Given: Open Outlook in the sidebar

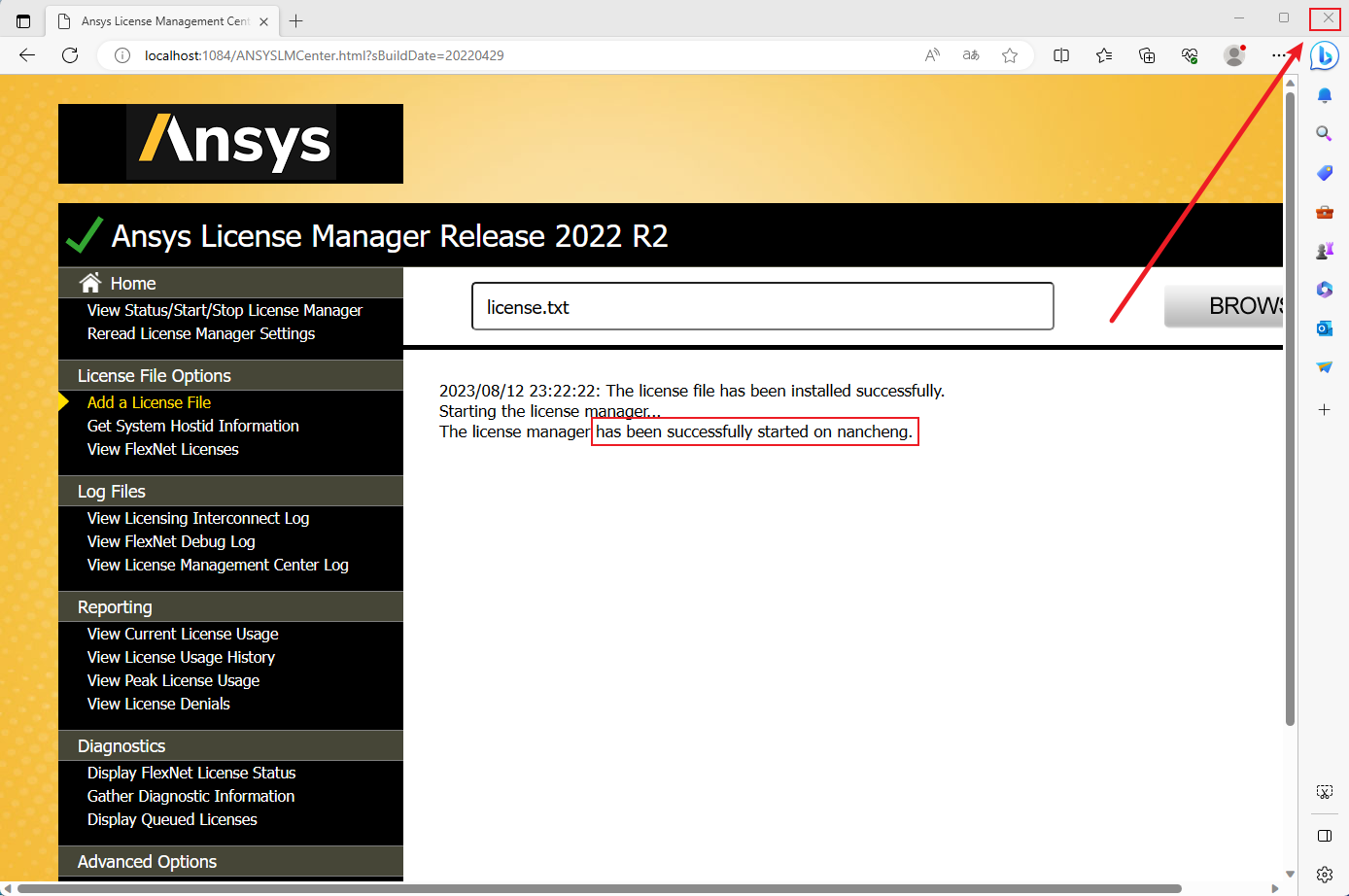Looking at the screenshot, I should (1324, 328).
